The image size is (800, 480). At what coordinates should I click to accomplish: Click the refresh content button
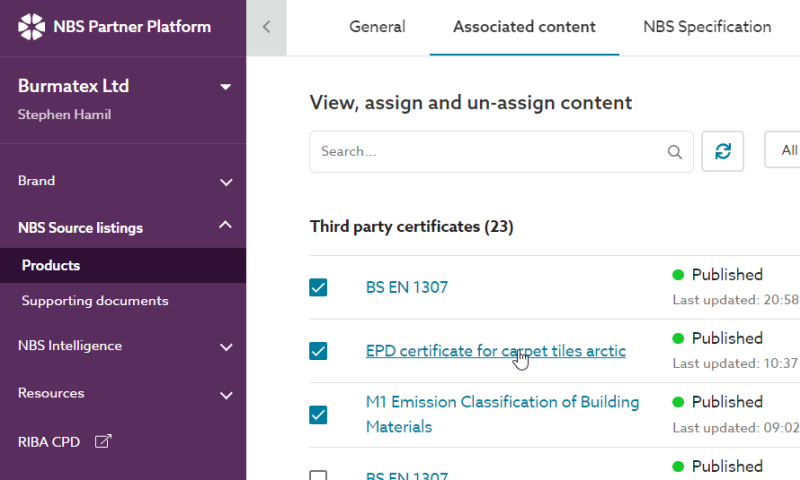722,151
